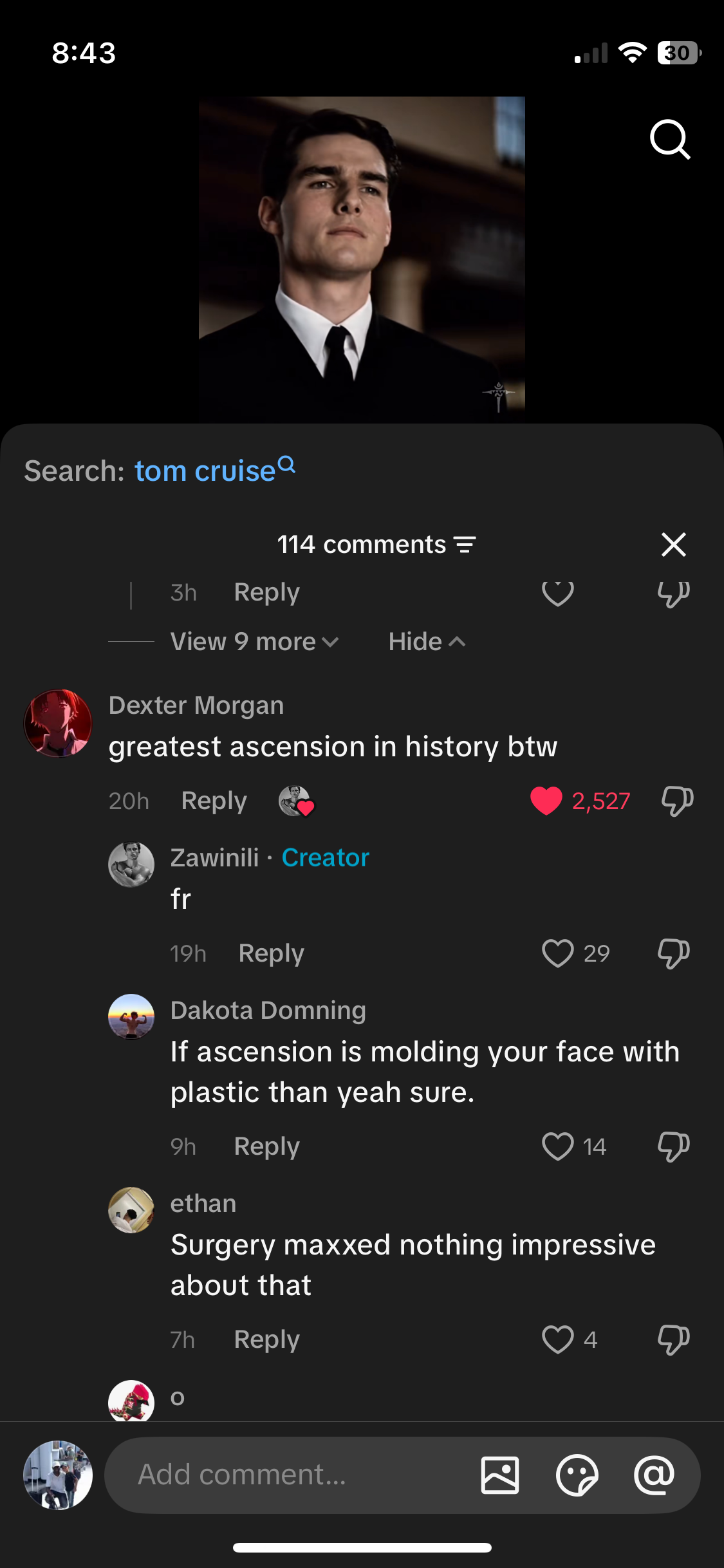Attach a photo using the image icon

(500, 1475)
